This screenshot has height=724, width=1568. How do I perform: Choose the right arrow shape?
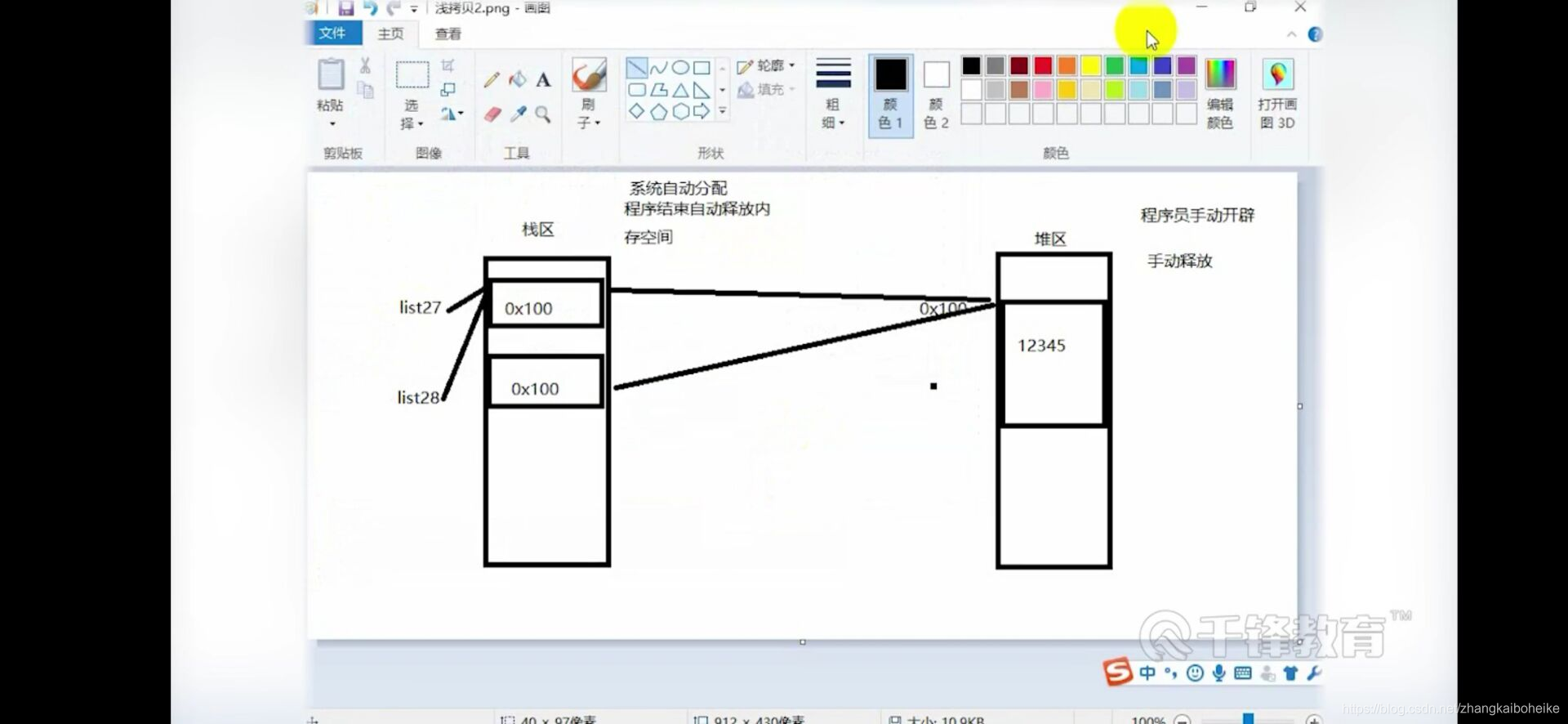coord(702,111)
